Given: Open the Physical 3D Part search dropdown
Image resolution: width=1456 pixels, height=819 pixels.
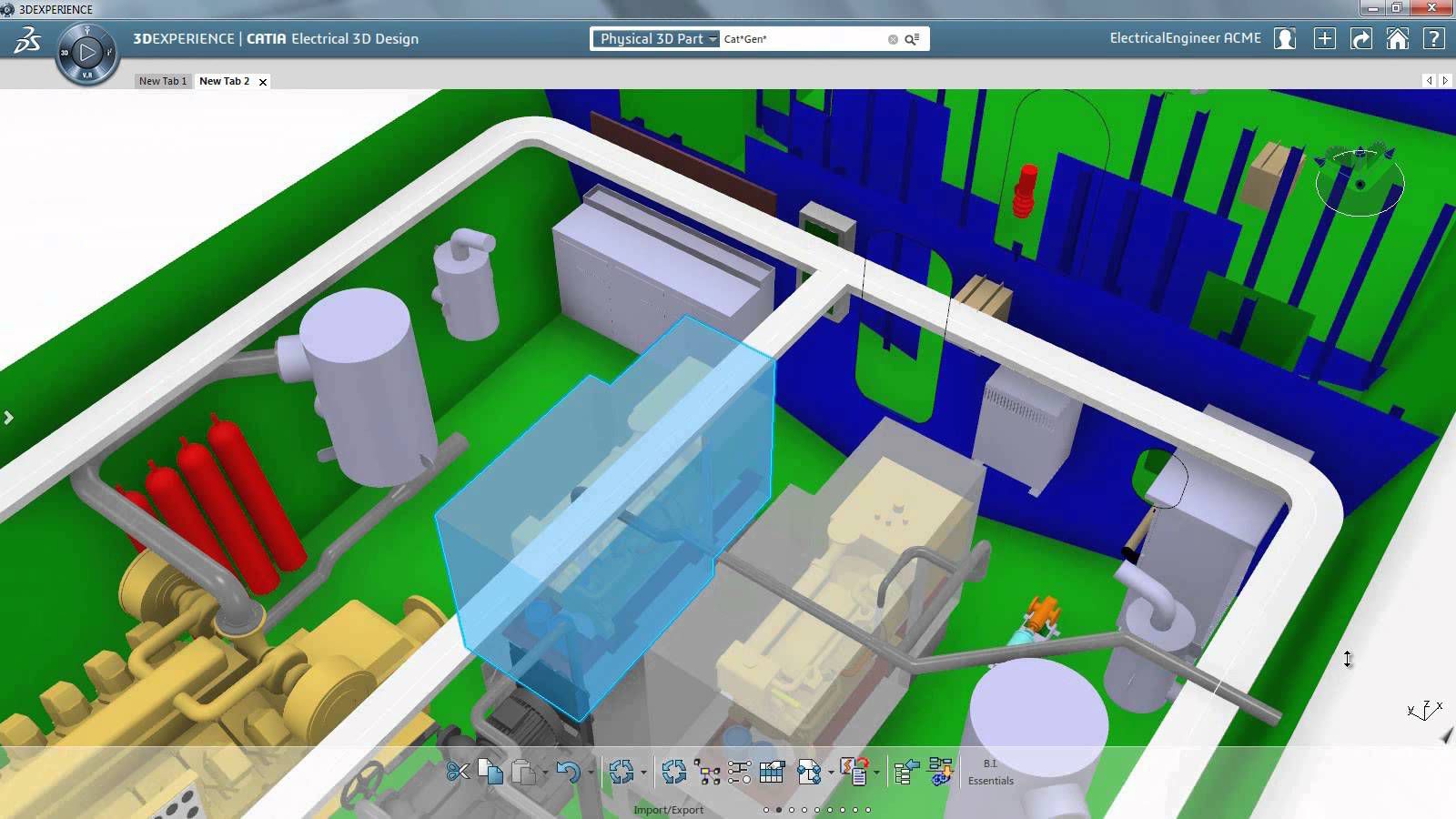Looking at the screenshot, I should click(x=713, y=39).
